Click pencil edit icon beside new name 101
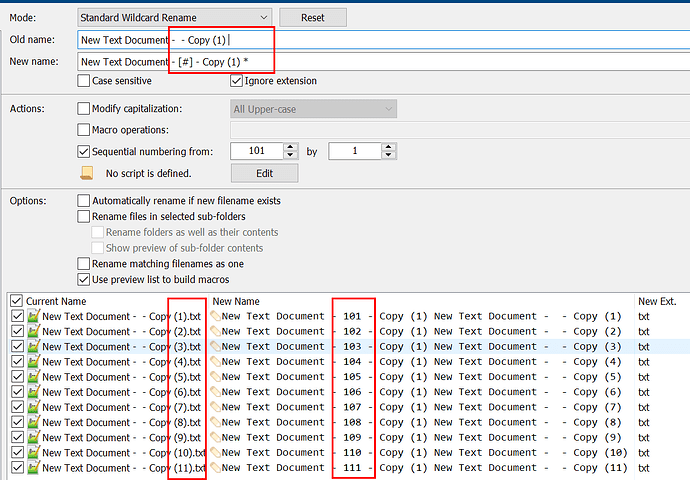 tap(216, 316)
